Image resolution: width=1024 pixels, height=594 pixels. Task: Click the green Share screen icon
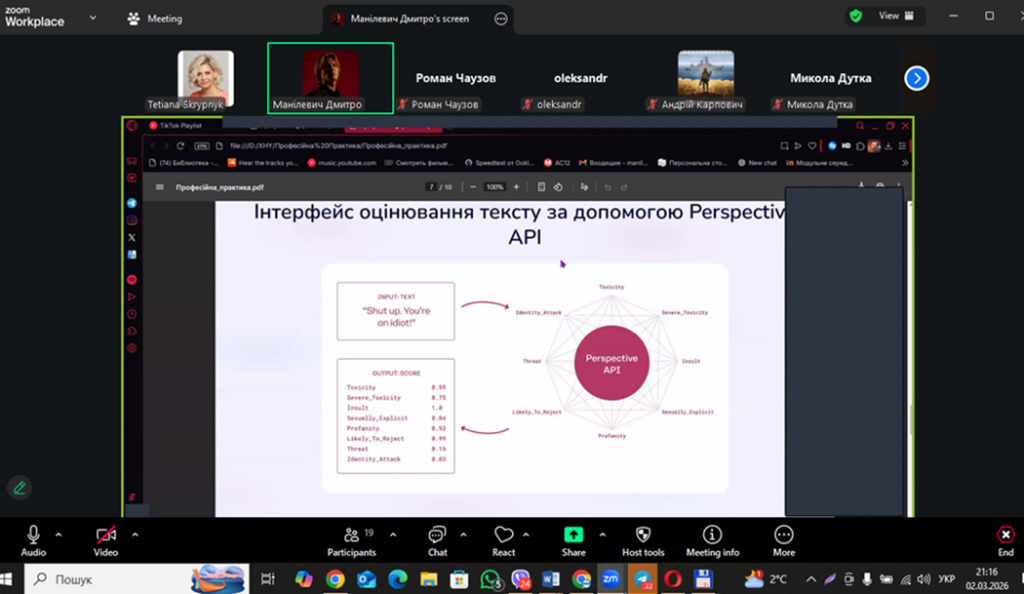(x=574, y=538)
